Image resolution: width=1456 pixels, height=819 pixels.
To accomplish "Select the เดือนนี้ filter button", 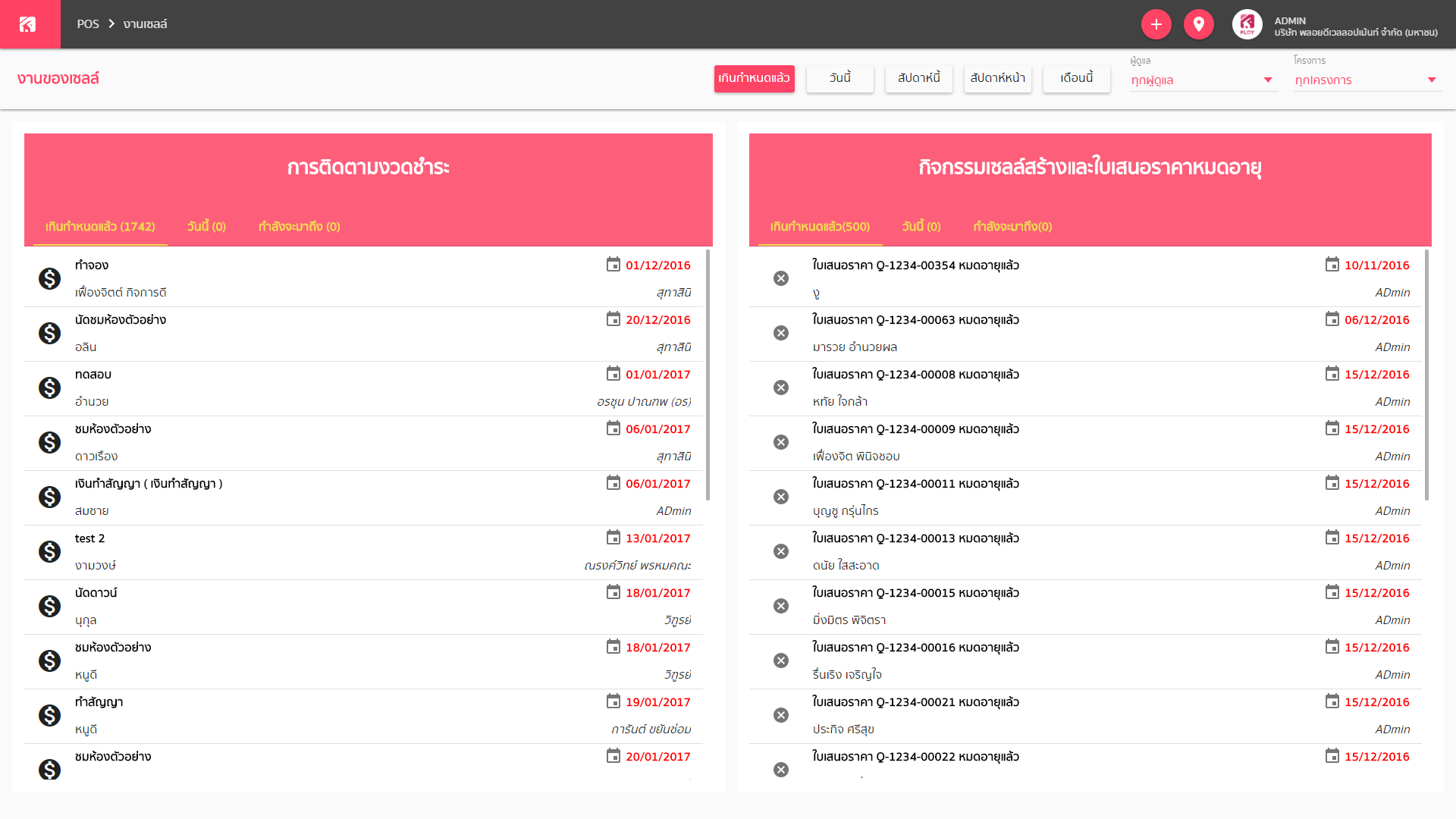I will coord(1077,78).
